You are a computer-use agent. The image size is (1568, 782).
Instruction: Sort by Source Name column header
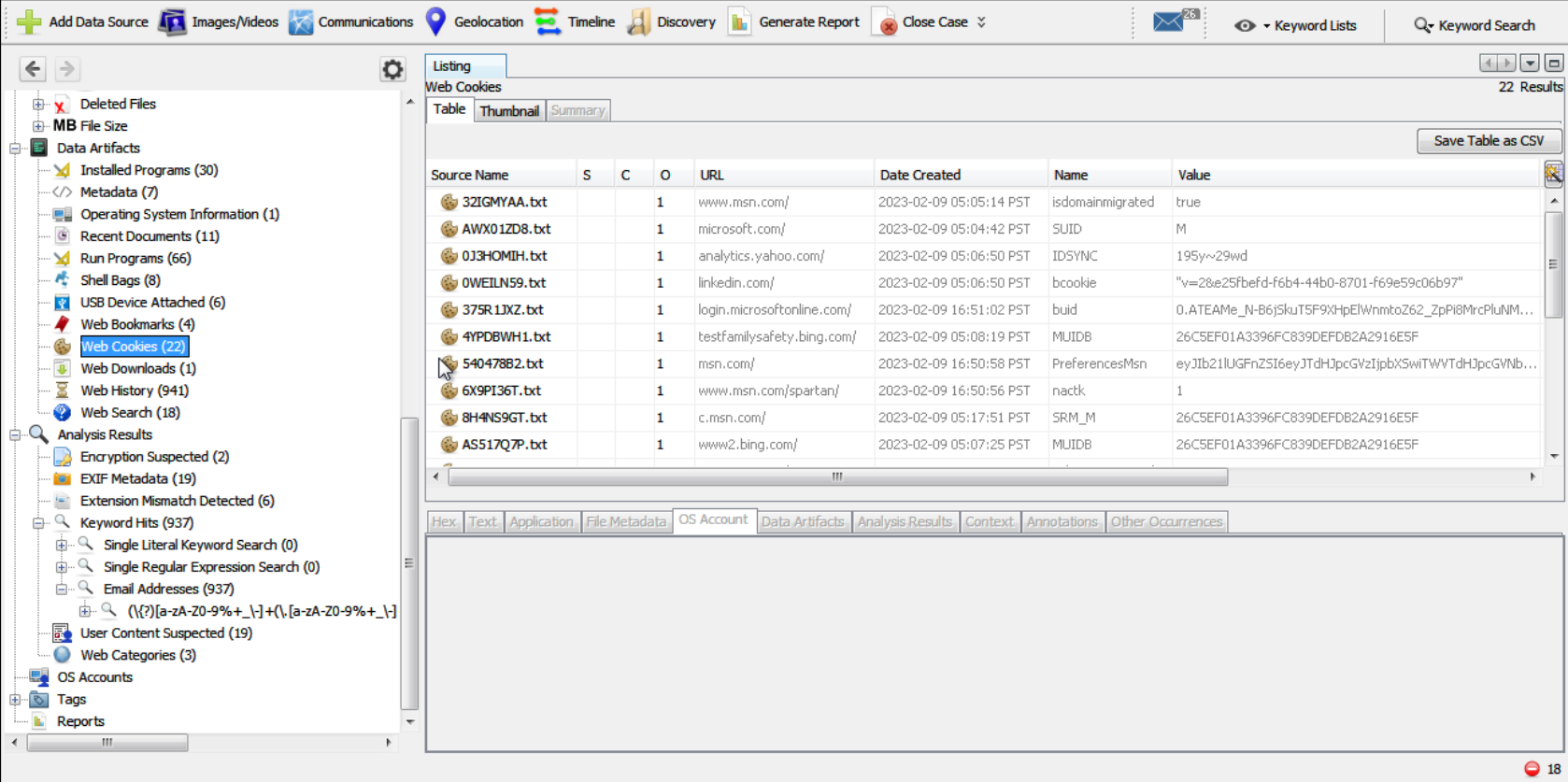pyautogui.click(x=501, y=175)
